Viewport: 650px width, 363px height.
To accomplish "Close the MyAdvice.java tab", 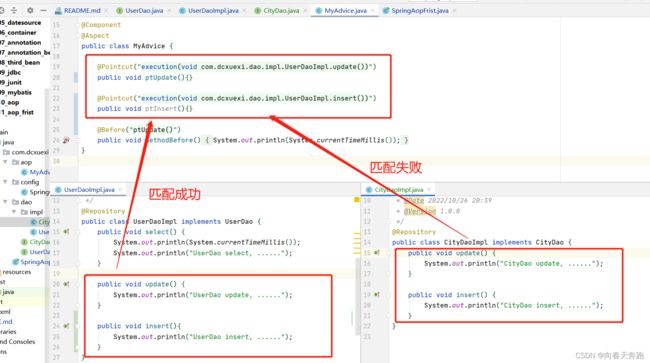I will click(373, 10).
